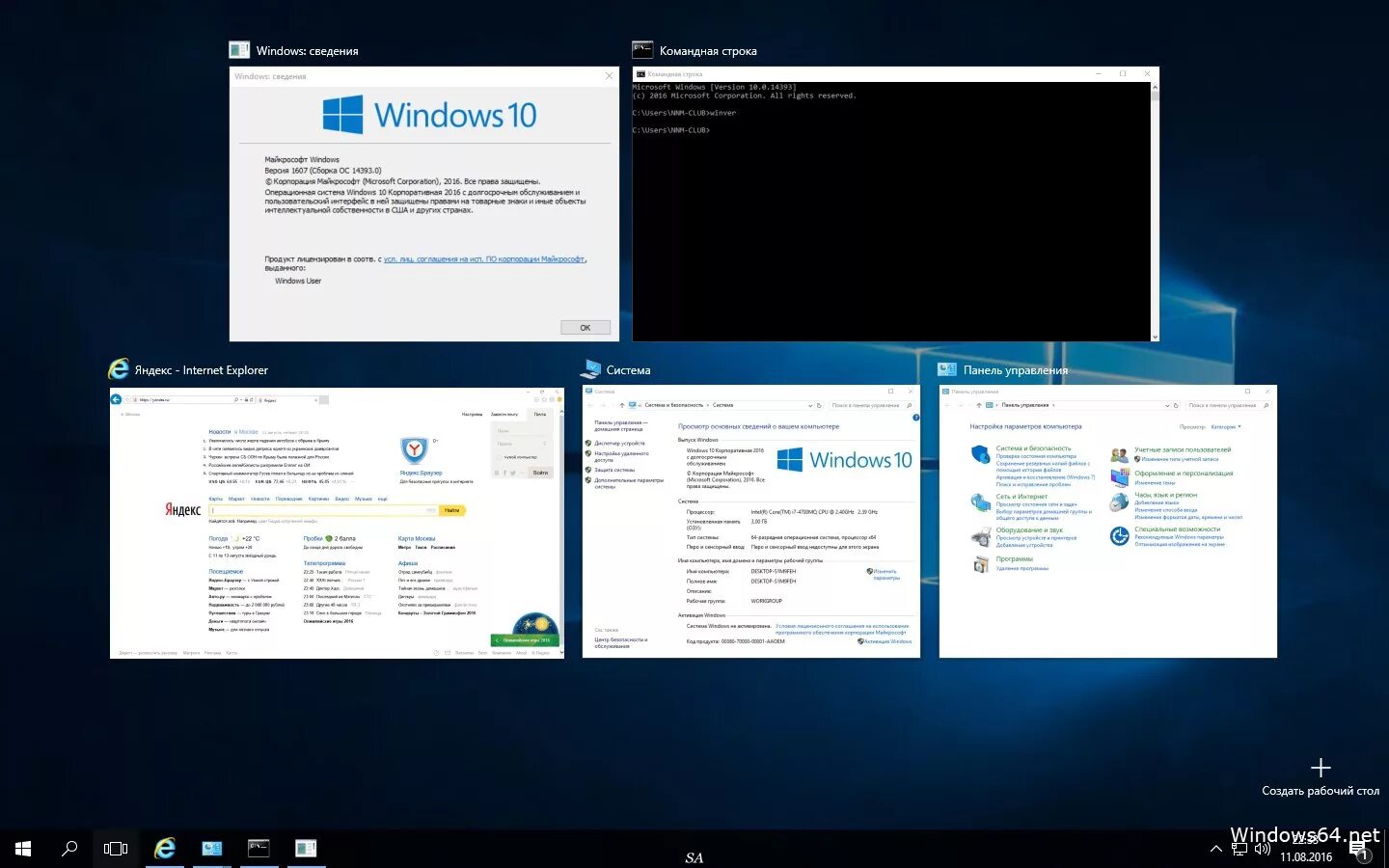Open the network tray icon
Screen dimensions: 1389x868
pyautogui.click(x=1239, y=850)
